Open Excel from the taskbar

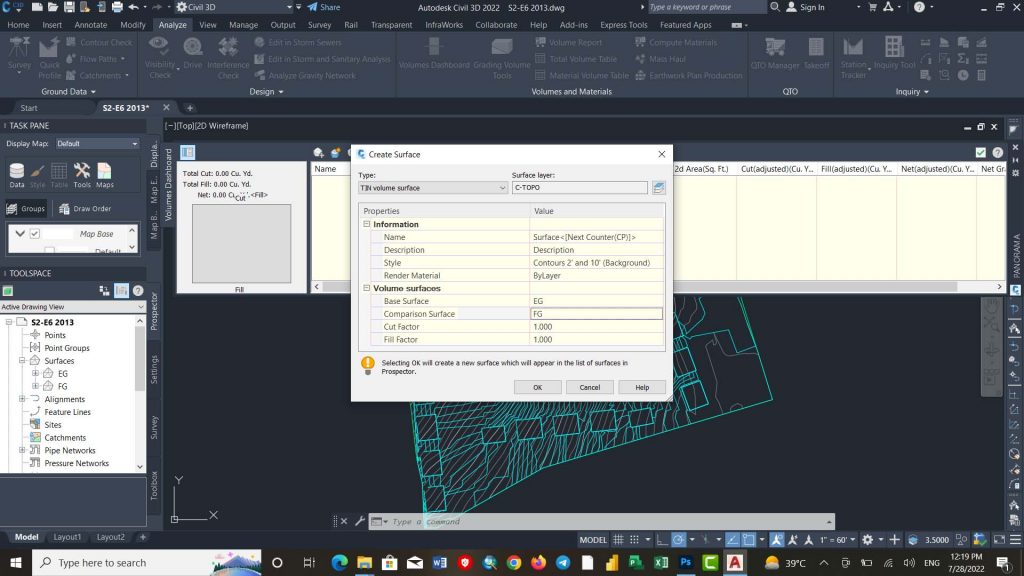coord(660,562)
